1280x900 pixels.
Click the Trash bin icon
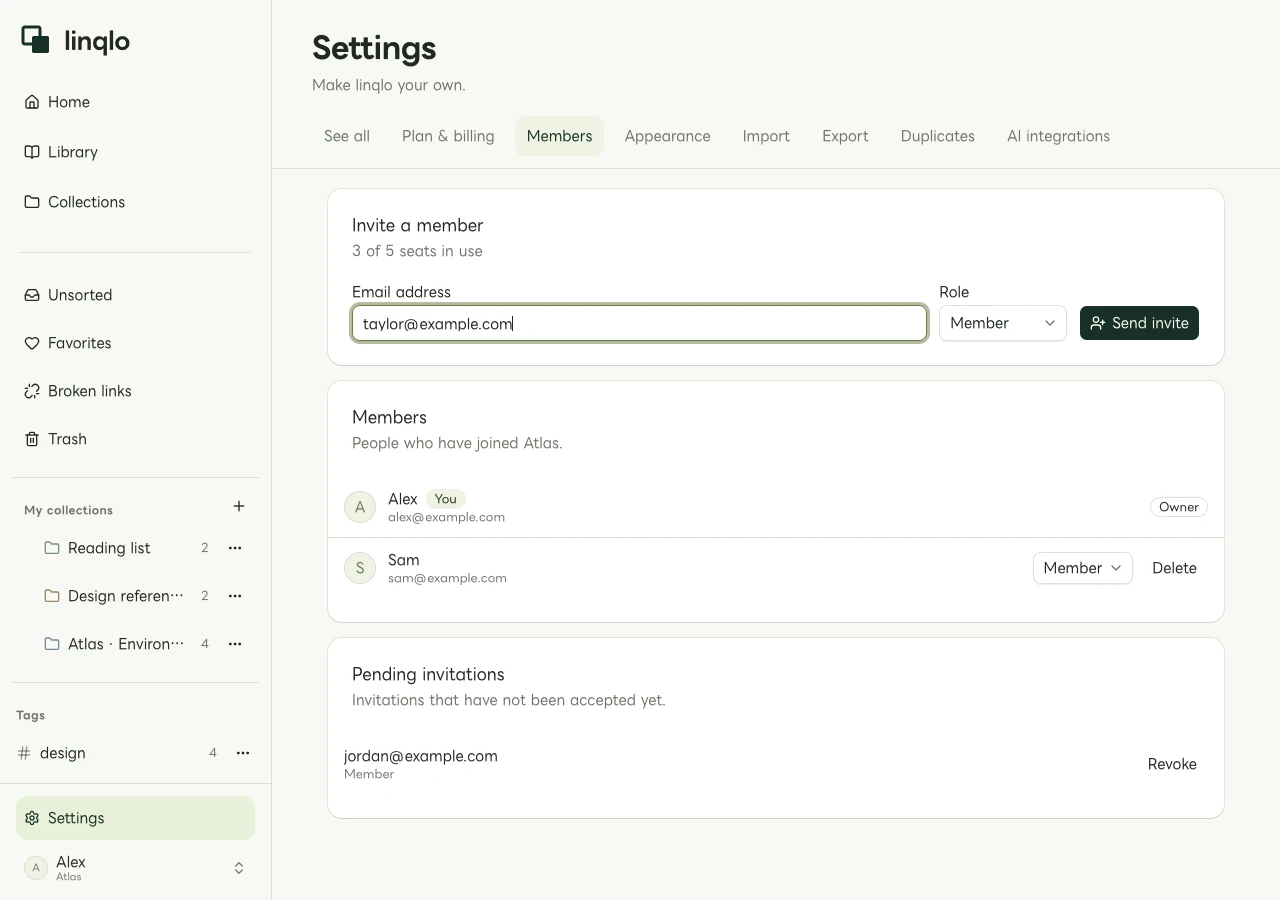(x=32, y=439)
